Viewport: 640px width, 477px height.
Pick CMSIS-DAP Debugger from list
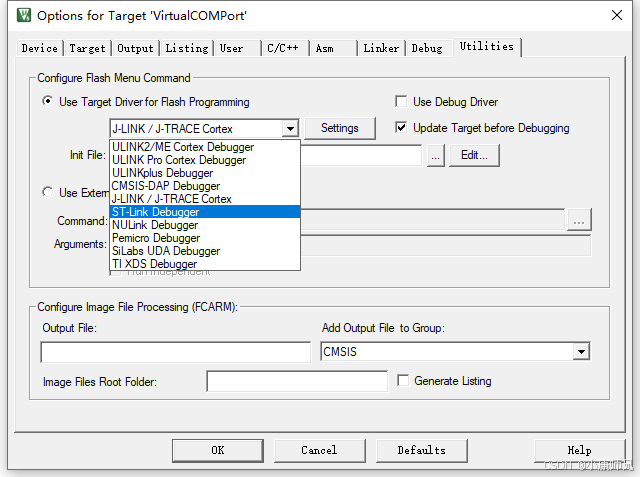[205, 186]
